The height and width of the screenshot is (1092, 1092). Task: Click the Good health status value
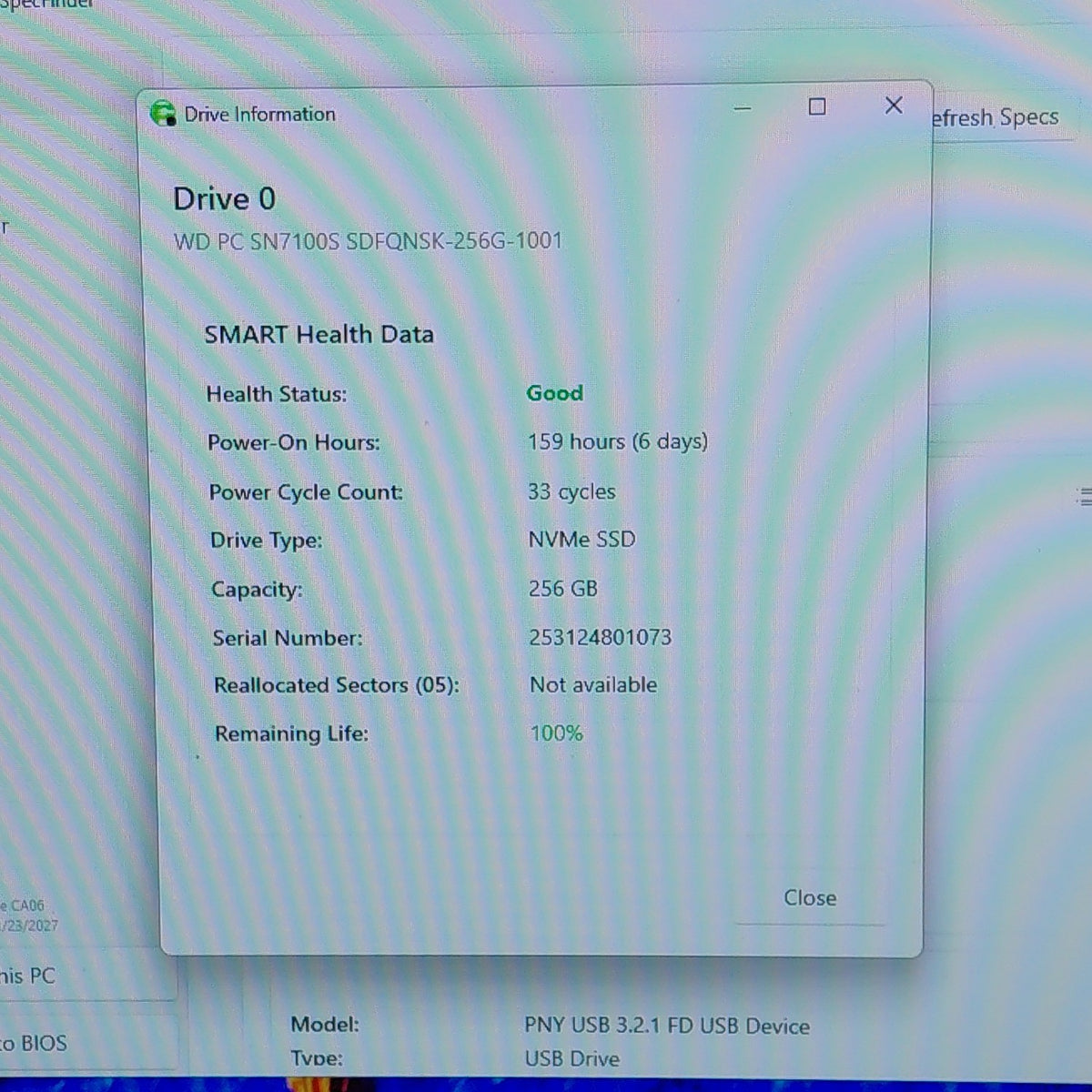click(x=555, y=393)
